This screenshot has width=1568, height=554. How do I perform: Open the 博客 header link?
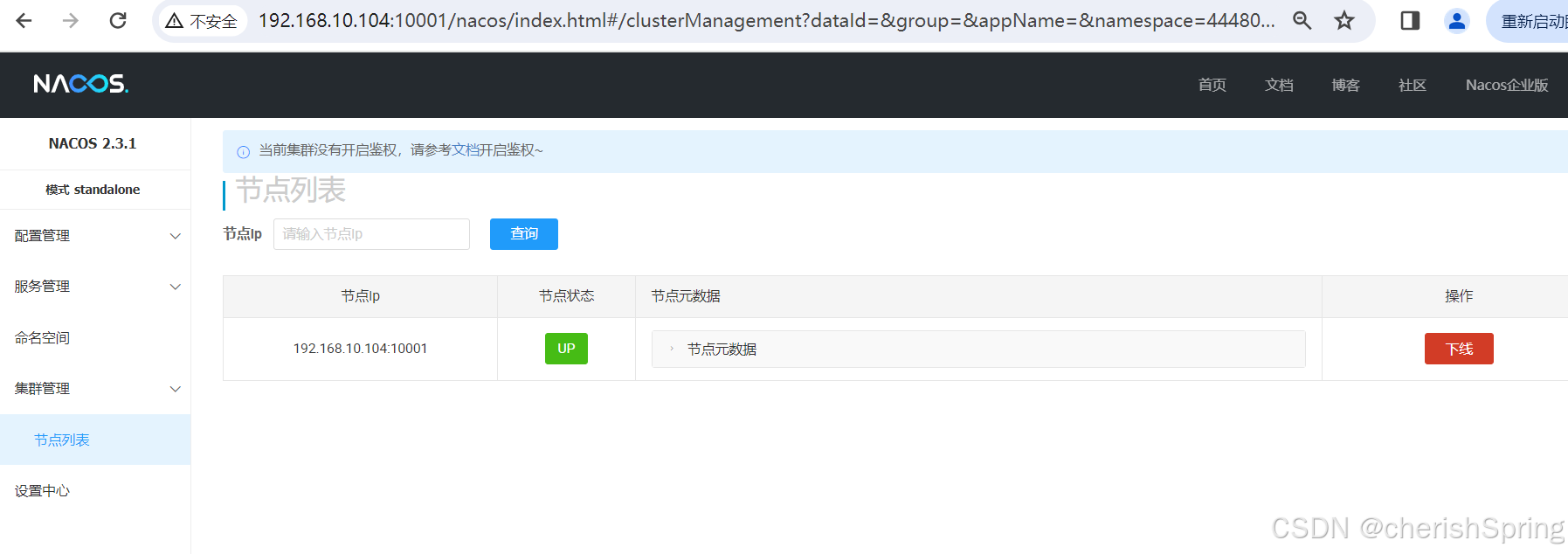tap(1345, 85)
